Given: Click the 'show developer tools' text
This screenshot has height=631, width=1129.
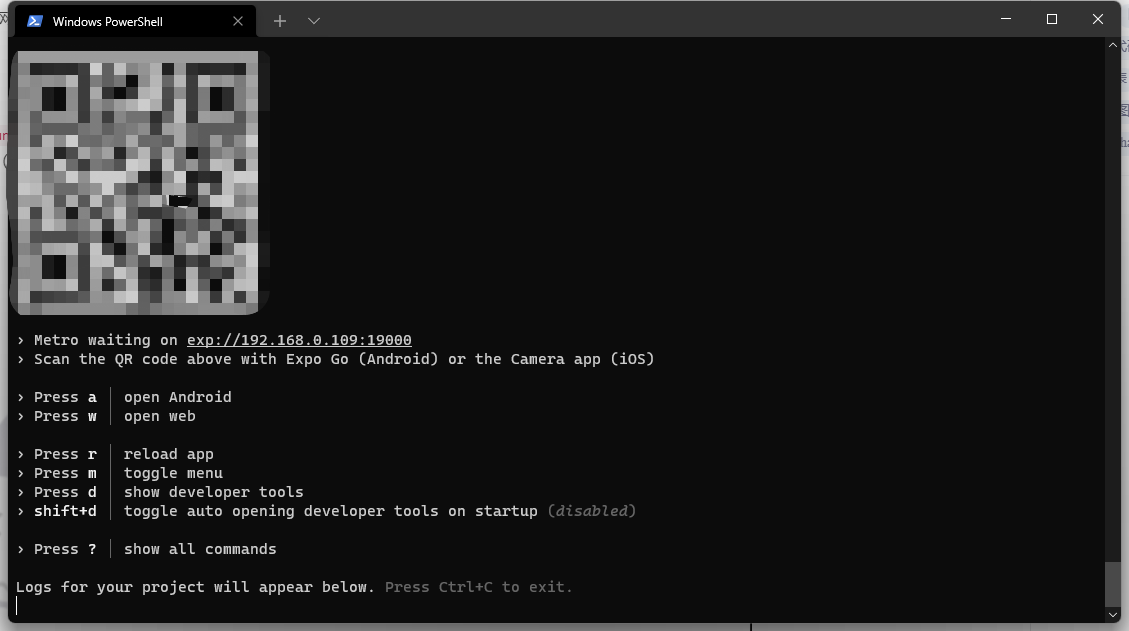Looking at the screenshot, I should (x=213, y=492).
